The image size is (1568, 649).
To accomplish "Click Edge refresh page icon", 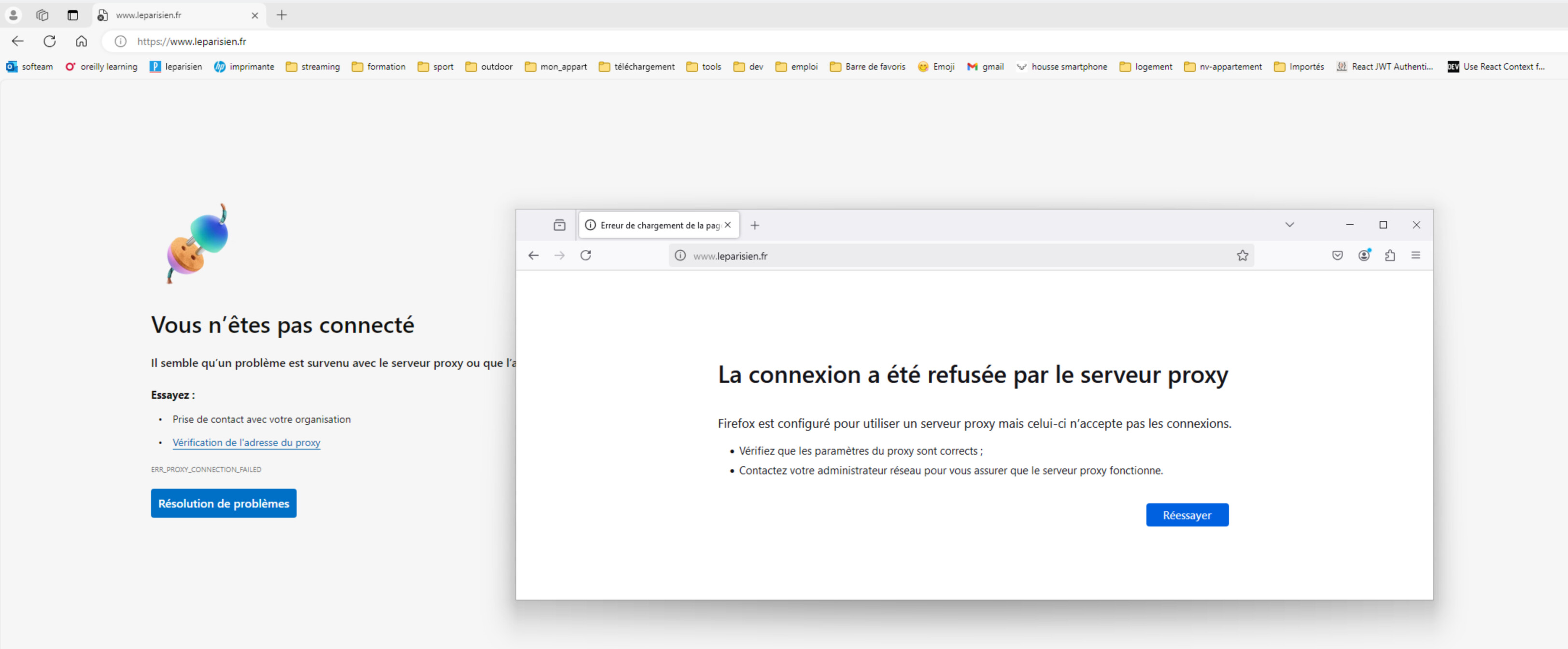I will pyautogui.click(x=50, y=42).
